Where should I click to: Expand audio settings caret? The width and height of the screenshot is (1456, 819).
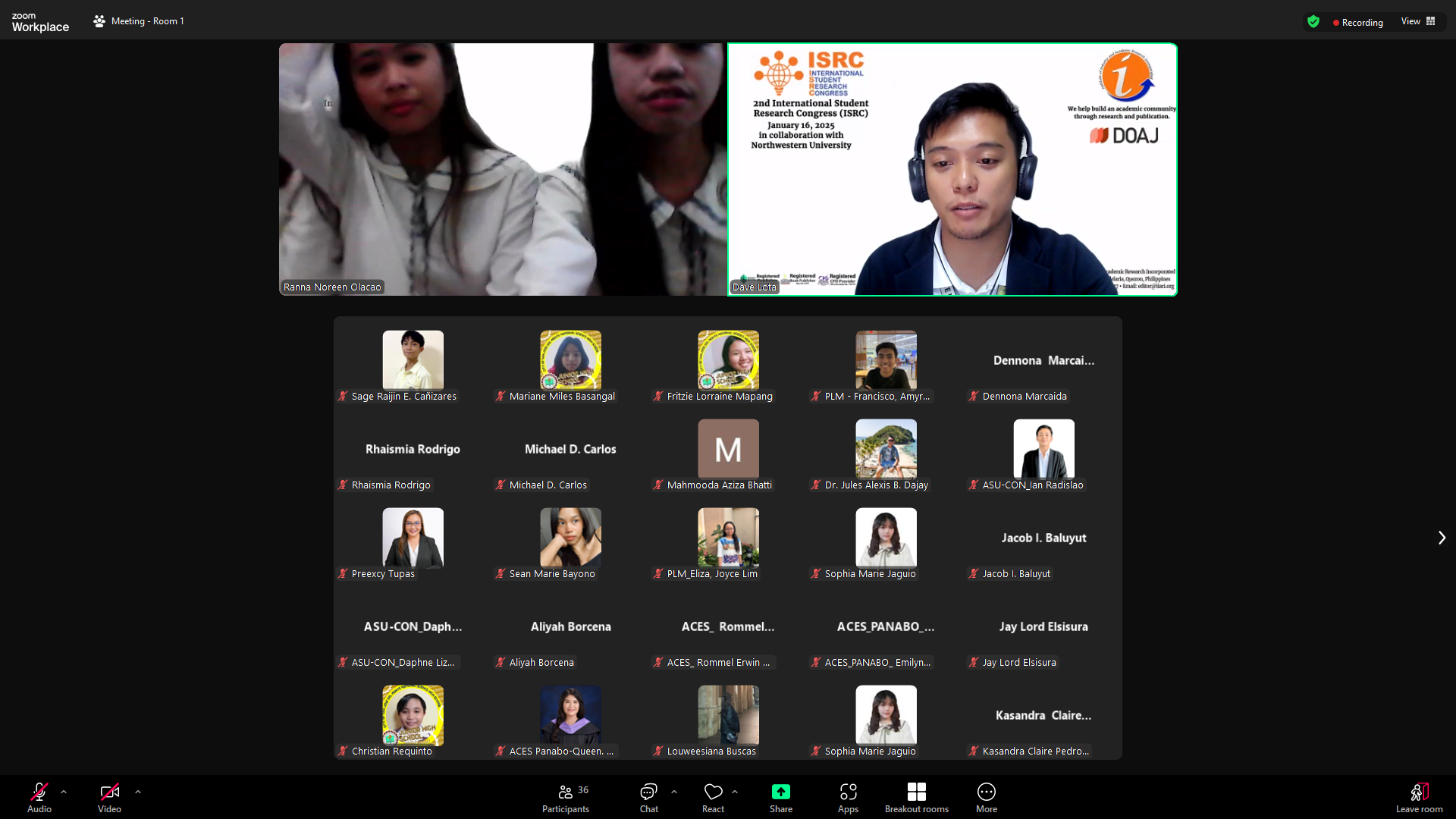pyautogui.click(x=64, y=792)
